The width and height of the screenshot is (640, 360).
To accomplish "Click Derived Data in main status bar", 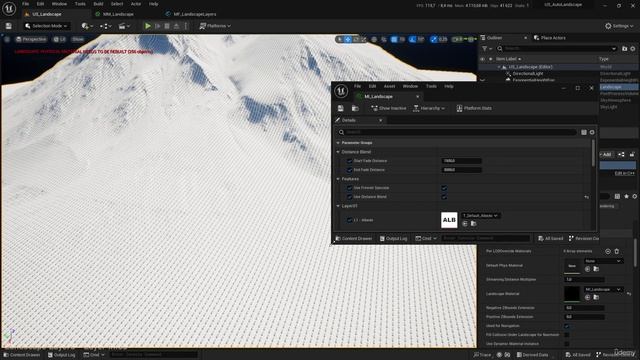I will (x=532, y=355).
